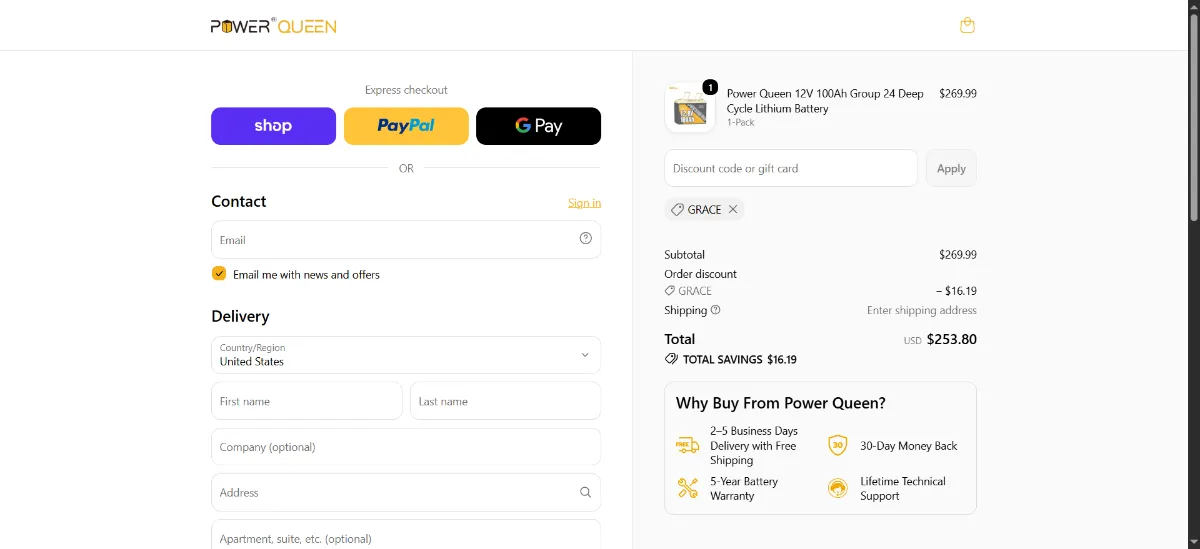Click the discount tag icon beside GRACE line

[670, 291]
